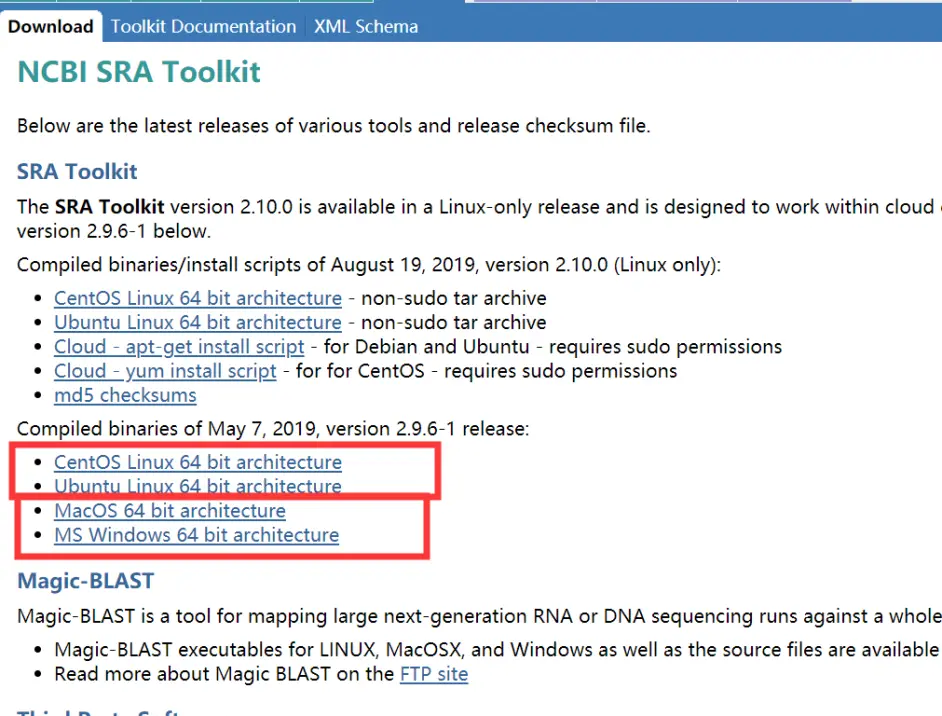942x716 pixels.
Task: Open CentOS Linux link under version 2.10.0
Action: (x=198, y=298)
